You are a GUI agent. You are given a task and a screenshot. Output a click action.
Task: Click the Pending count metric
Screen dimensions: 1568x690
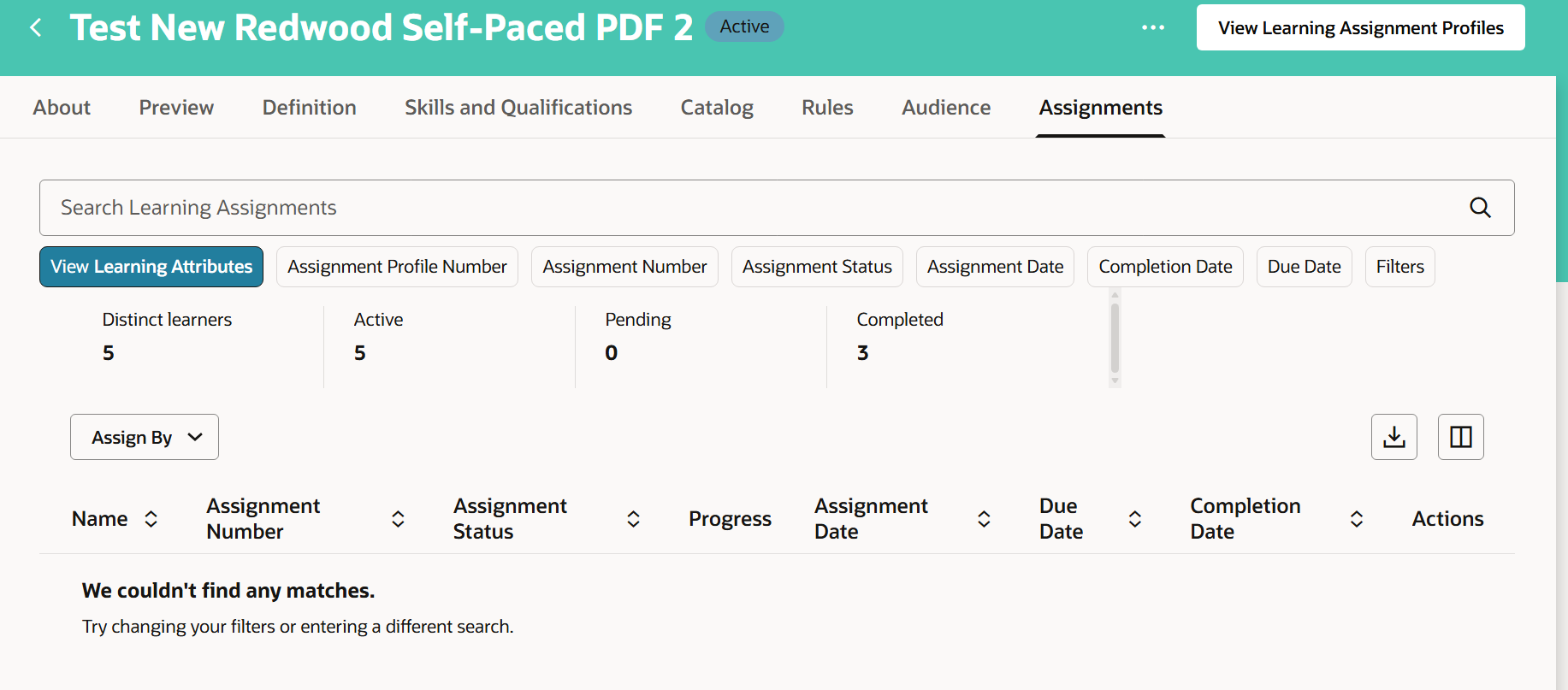click(637, 337)
